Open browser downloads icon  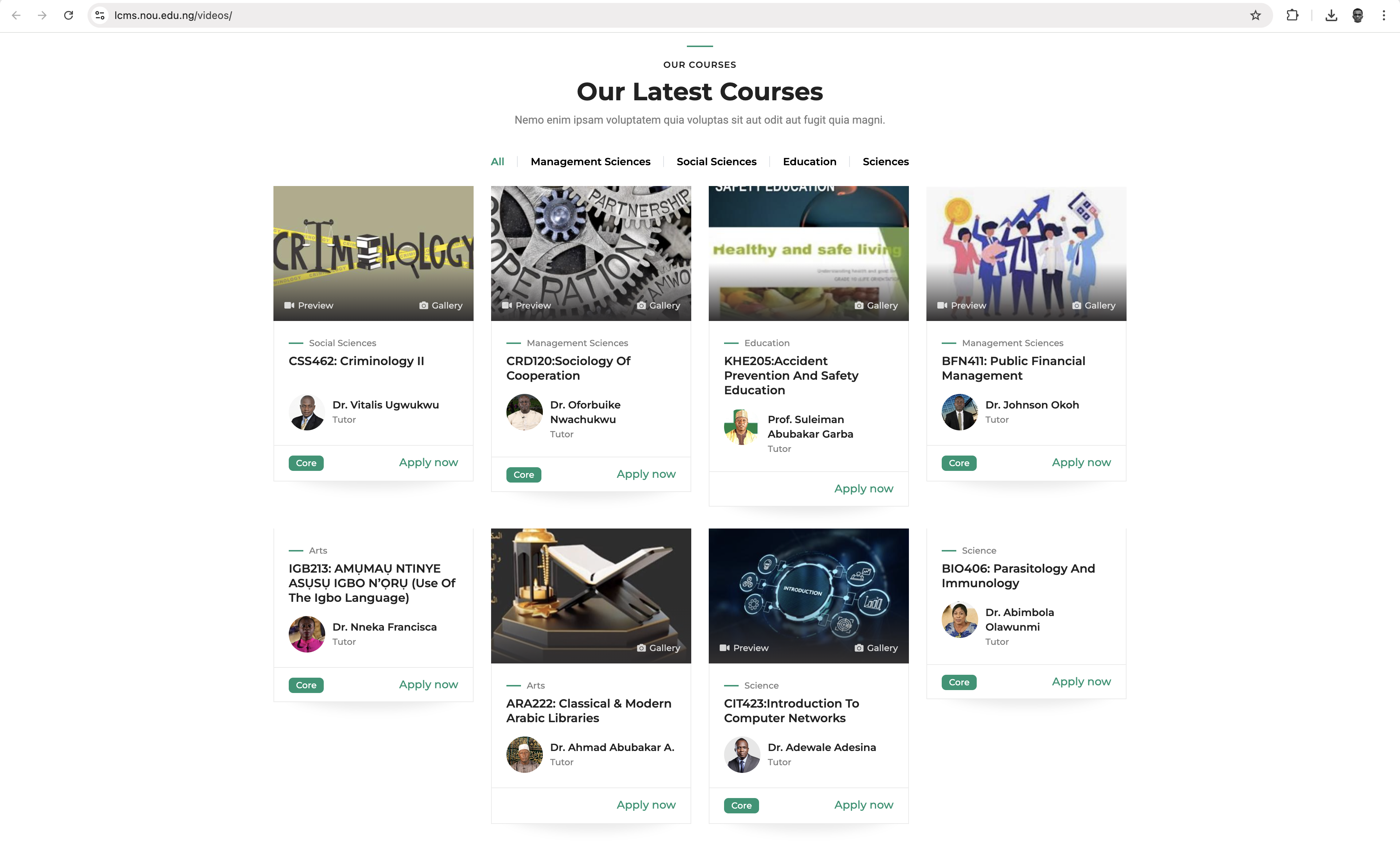tap(1331, 15)
